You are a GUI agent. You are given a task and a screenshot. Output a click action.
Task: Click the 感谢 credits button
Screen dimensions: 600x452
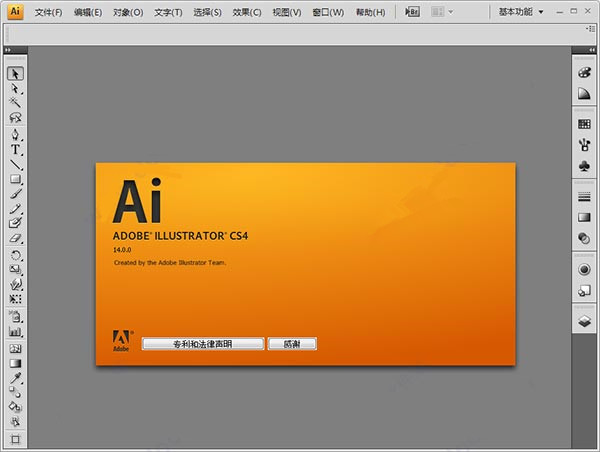click(292, 344)
